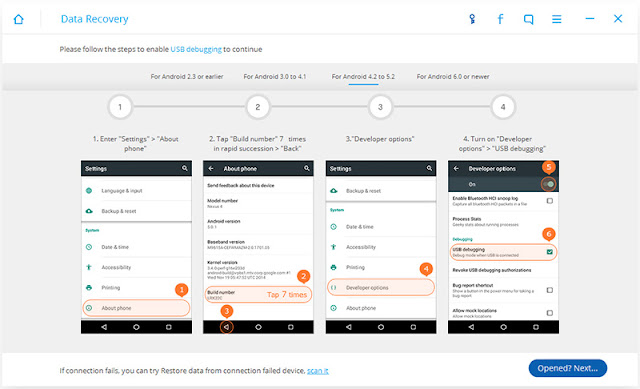The width and height of the screenshot is (640, 389).
Task: Open the feedback chat icon
Action: 528,19
